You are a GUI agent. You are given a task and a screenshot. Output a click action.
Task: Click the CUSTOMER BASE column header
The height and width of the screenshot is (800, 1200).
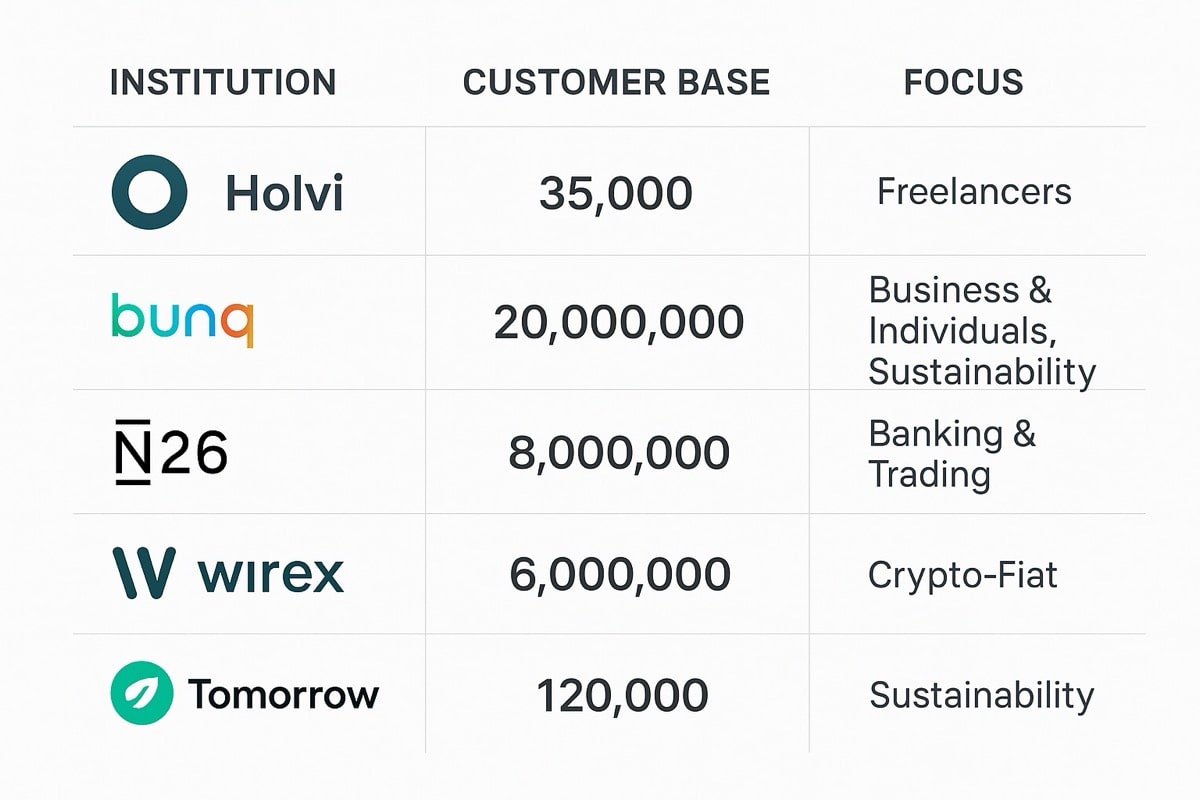(x=617, y=82)
